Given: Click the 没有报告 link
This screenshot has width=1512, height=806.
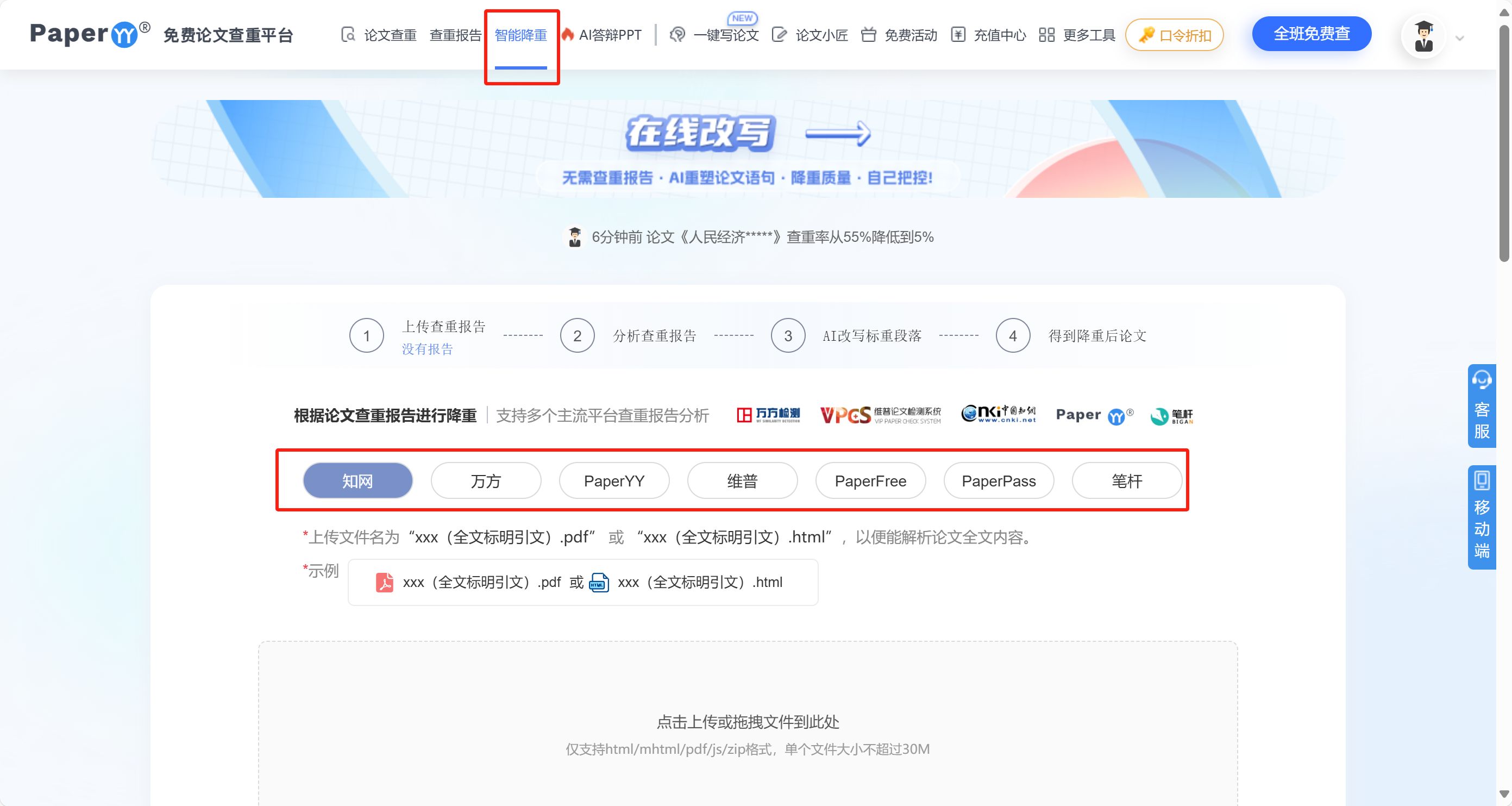Looking at the screenshot, I should (x=427, y=349).
